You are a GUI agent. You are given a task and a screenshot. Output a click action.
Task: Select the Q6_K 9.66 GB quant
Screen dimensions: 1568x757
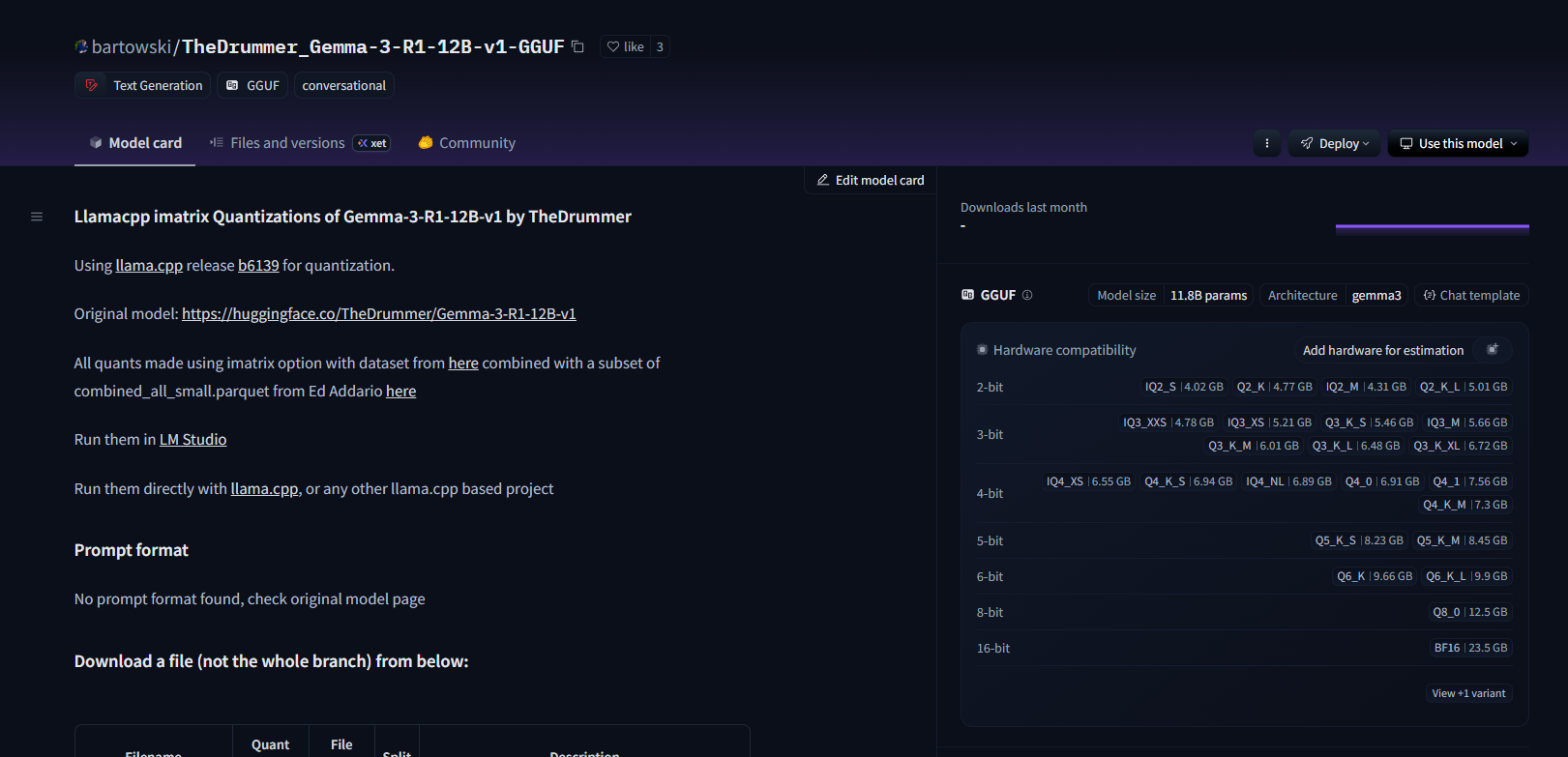[1375, 576]
